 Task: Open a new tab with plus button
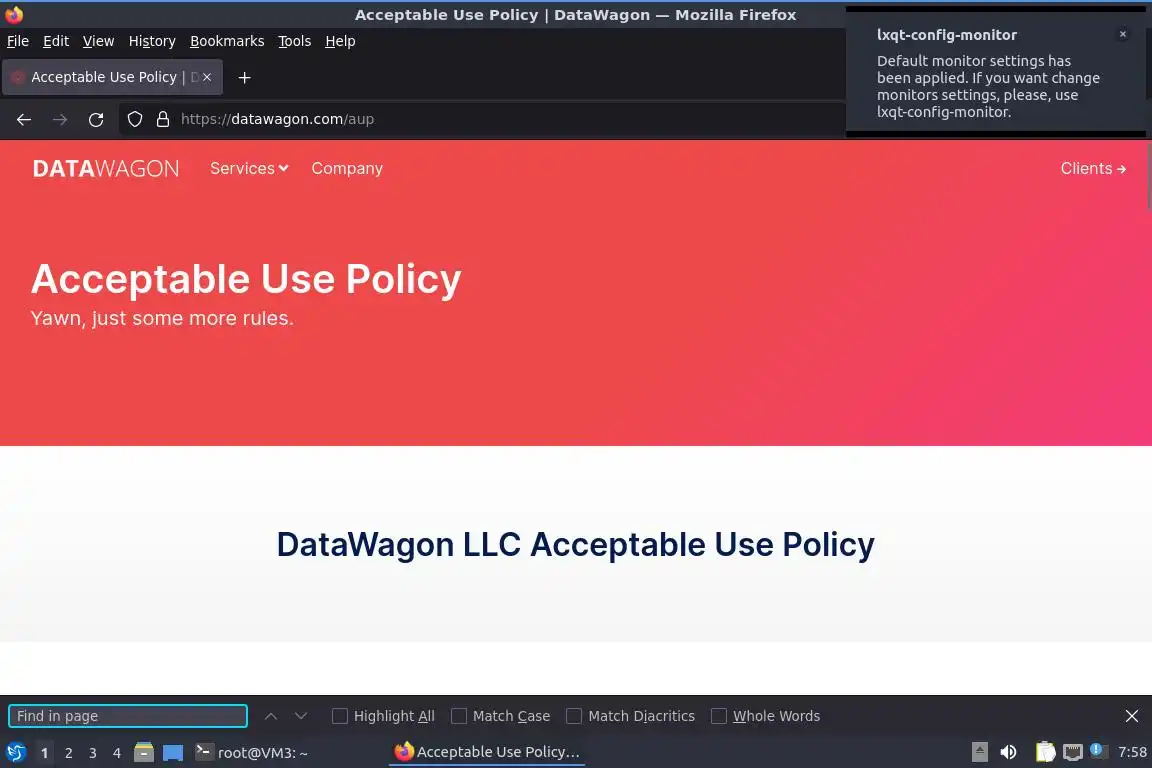pyautogui.click(x=245, y=77)
